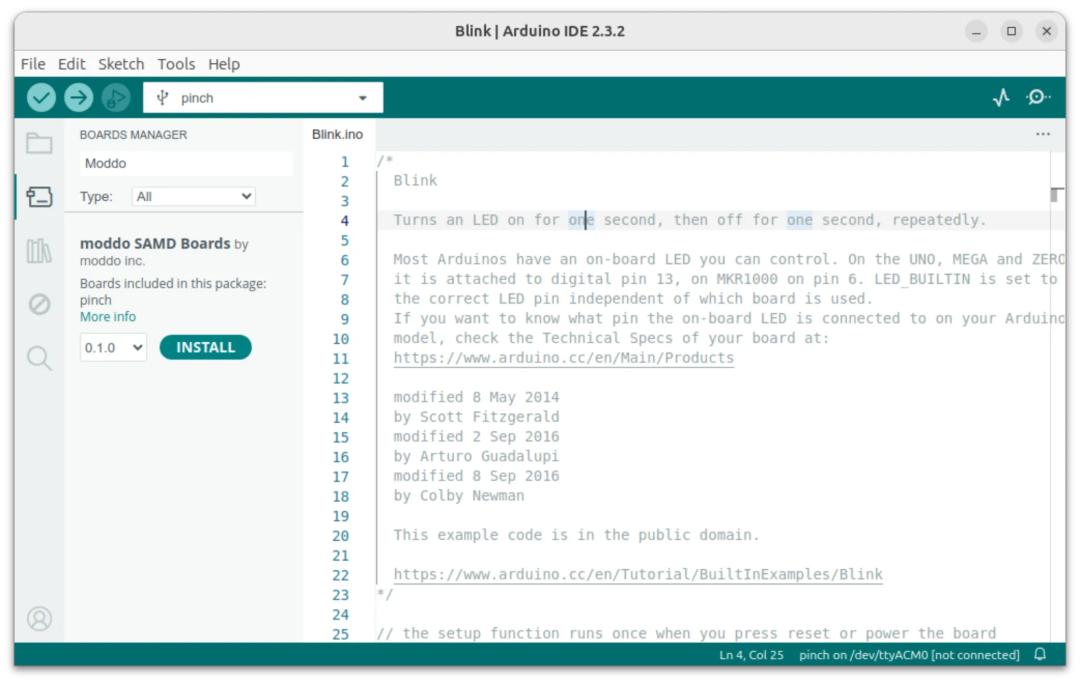Screen dimensions: 1080x683
Task: Open the 0.1.0 version dropdown
Action: pyautogui.click(x=113, y=347)
